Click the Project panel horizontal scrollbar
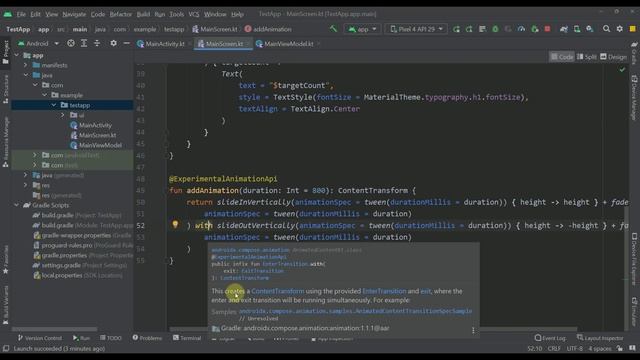640x360 pixels. click(55, 329)
